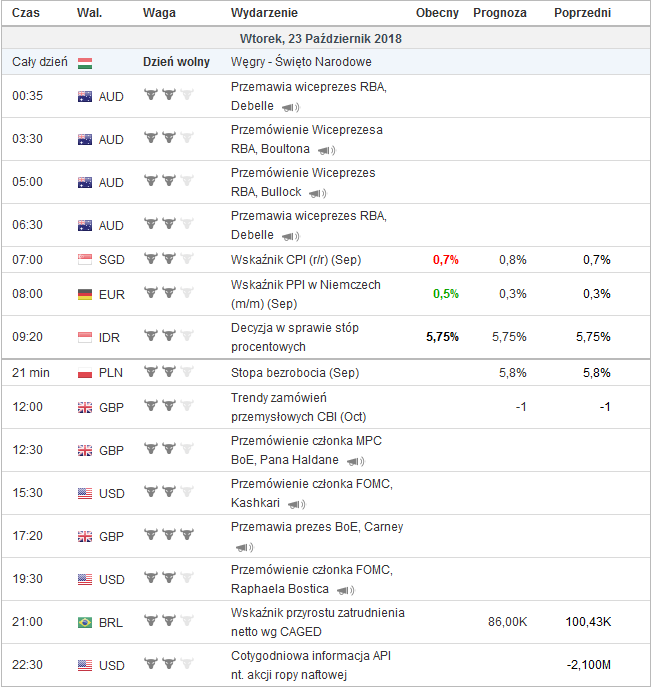Open Stopa bezrobocia (Sep) event
652x688 pixels.
(294, 373)
